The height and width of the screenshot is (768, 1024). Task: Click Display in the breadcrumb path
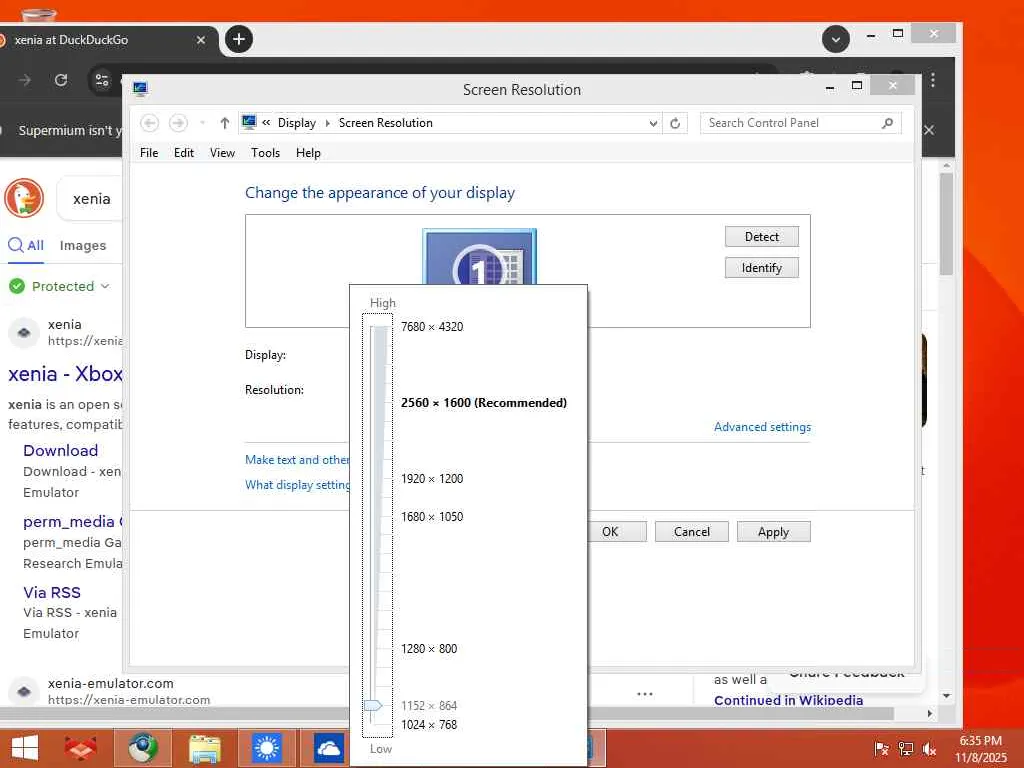296,123
